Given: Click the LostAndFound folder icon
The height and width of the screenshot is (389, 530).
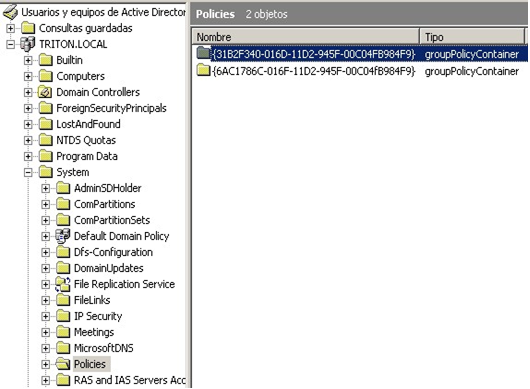Looking at the screenshot, I should pos(46,124).
